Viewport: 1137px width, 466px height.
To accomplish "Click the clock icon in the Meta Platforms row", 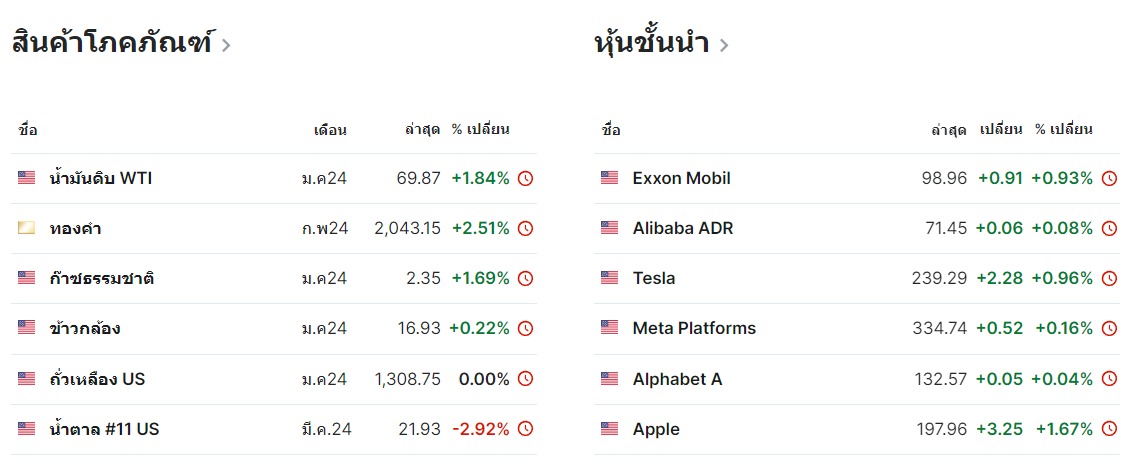I will (1109, 329).
